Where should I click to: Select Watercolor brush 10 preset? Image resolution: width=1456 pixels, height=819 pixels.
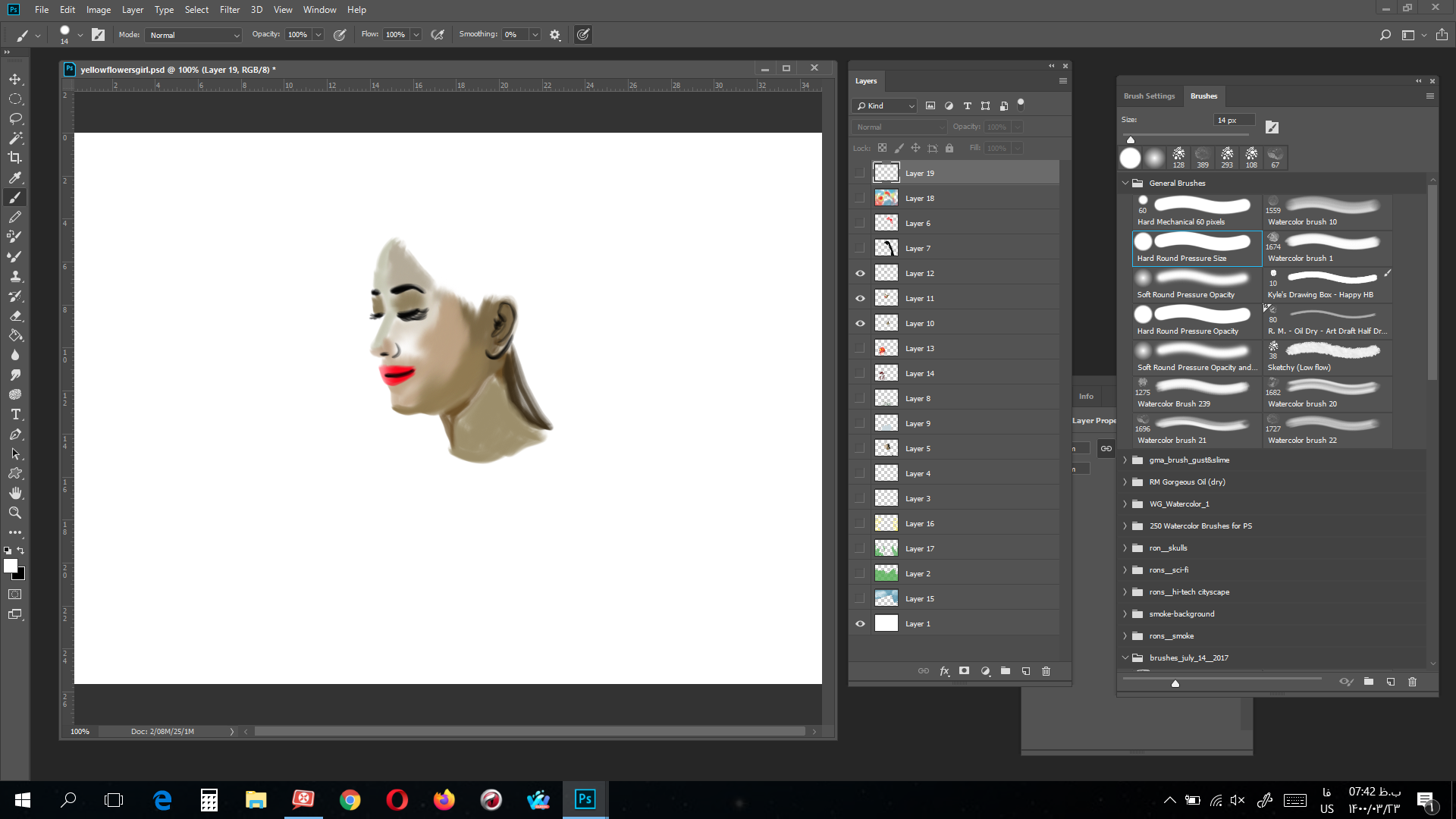(1328, 212)
